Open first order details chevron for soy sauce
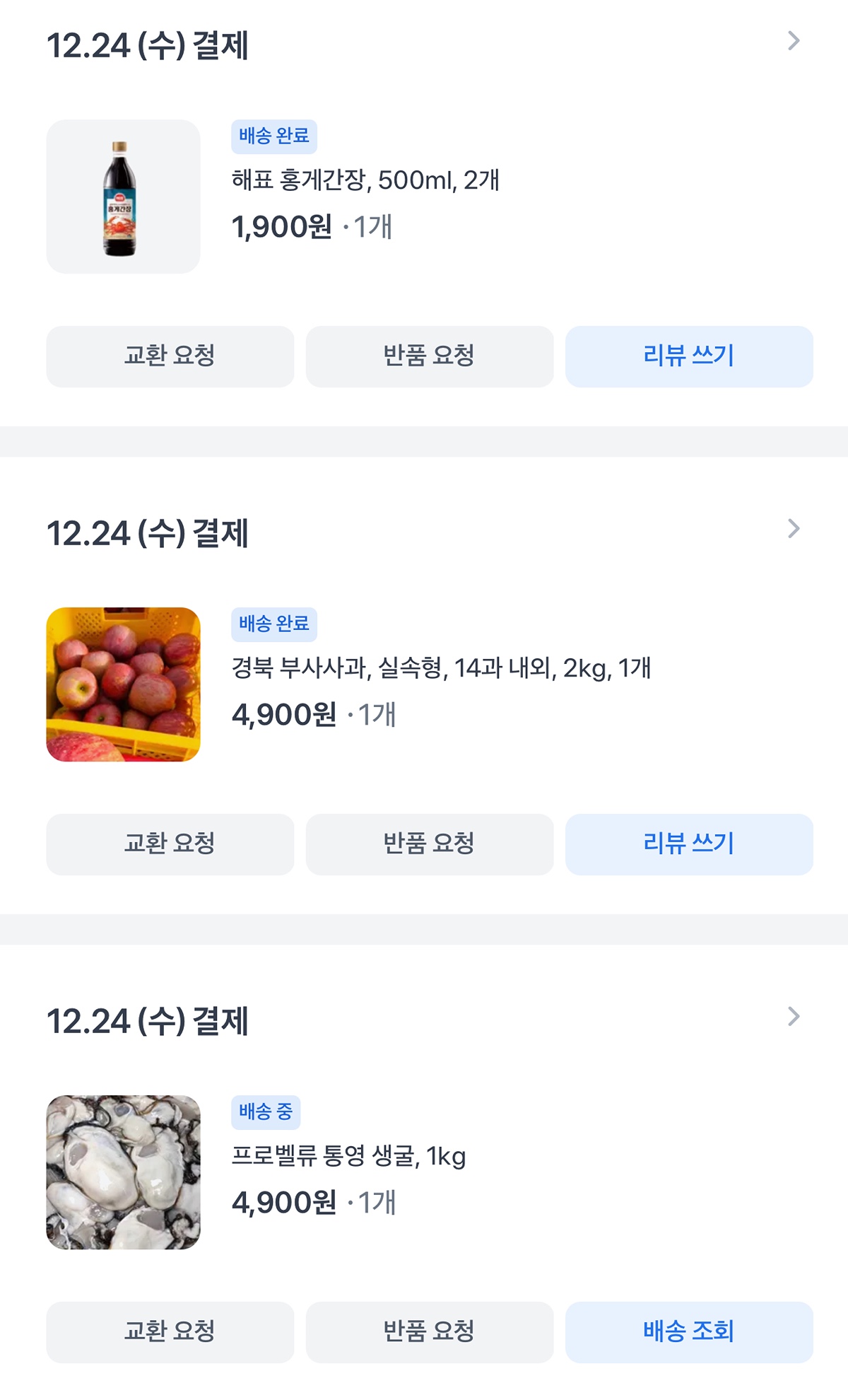 click(794, 41)
